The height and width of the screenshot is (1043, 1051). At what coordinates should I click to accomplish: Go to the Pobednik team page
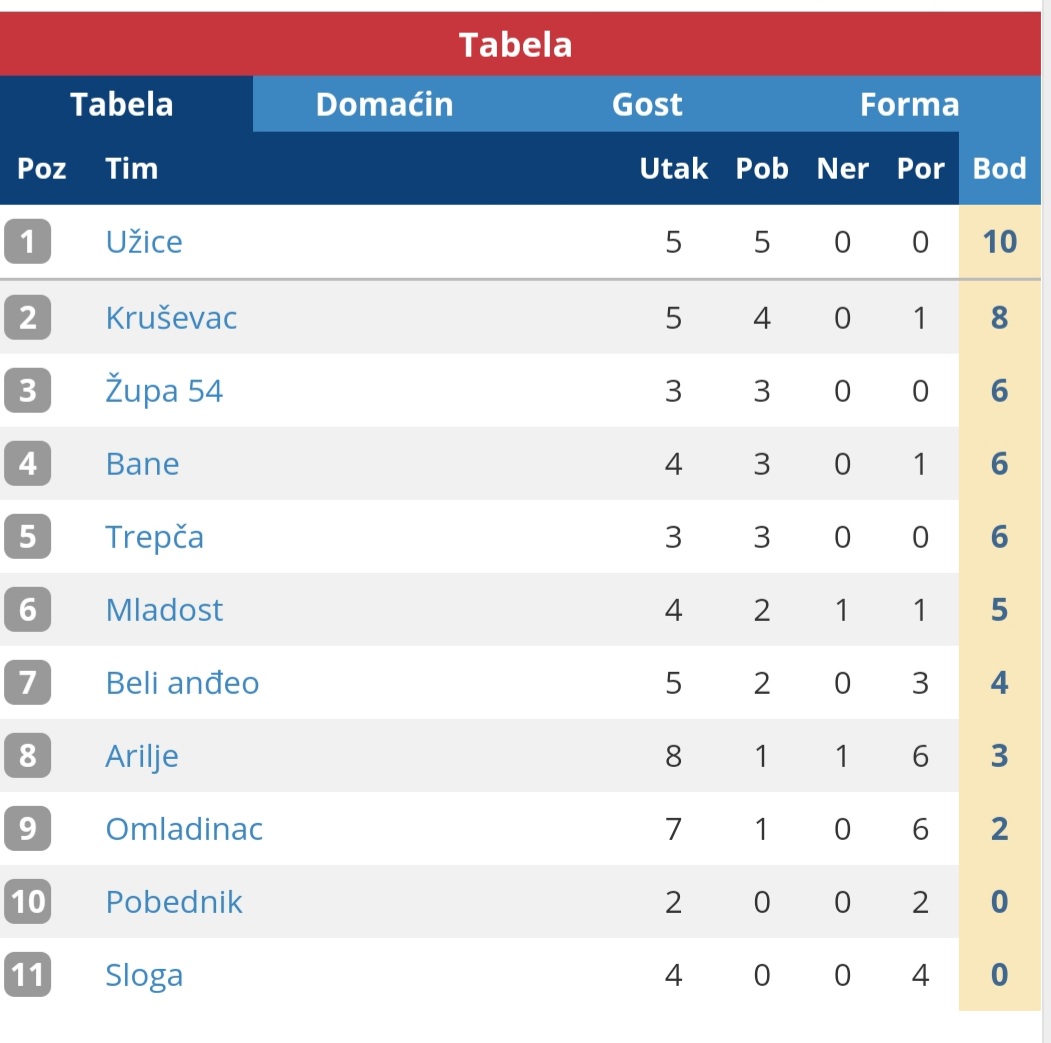pos(174,902)
